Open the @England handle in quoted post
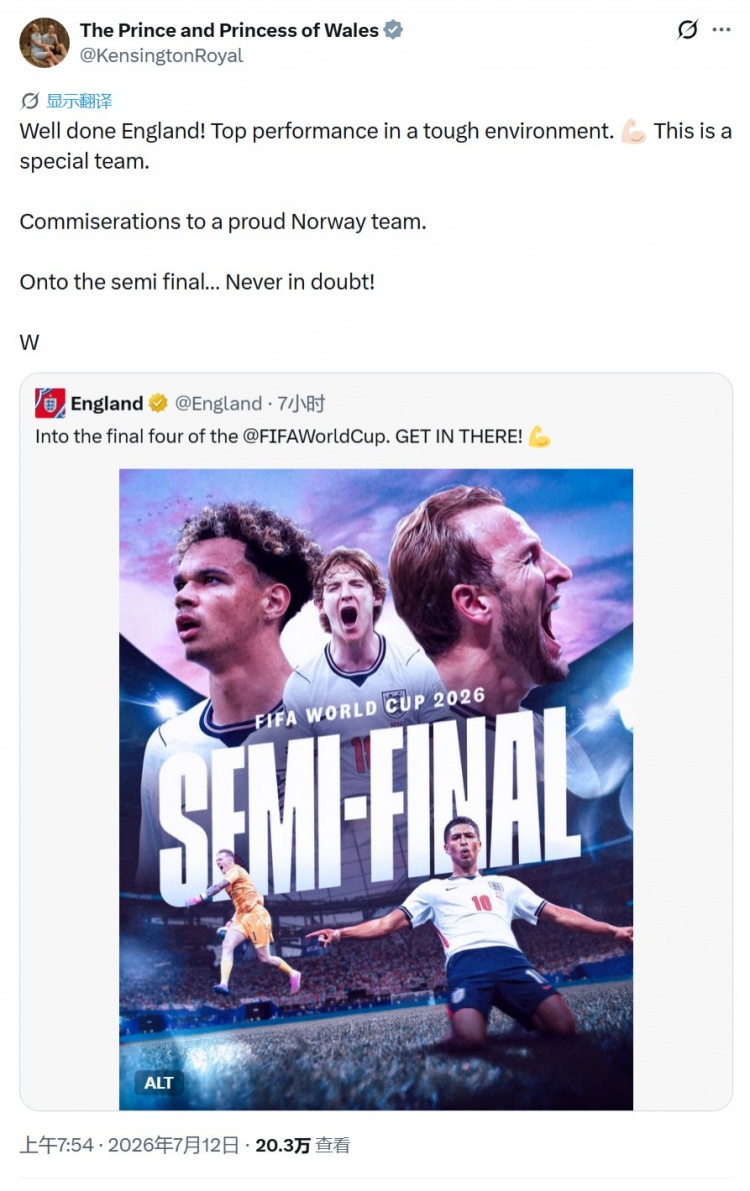The image size is (750, 1191). [x=218, y=403]
